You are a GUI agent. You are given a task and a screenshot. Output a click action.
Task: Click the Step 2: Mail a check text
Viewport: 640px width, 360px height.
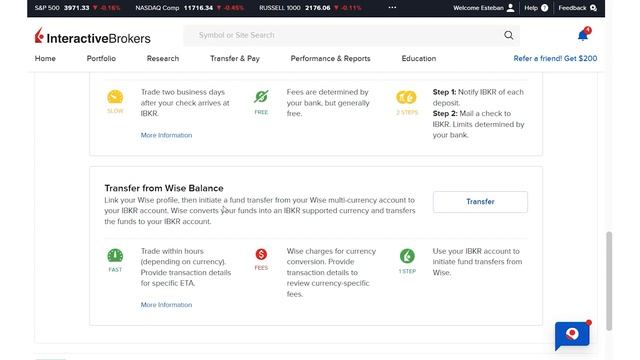[x=478, y=124]
